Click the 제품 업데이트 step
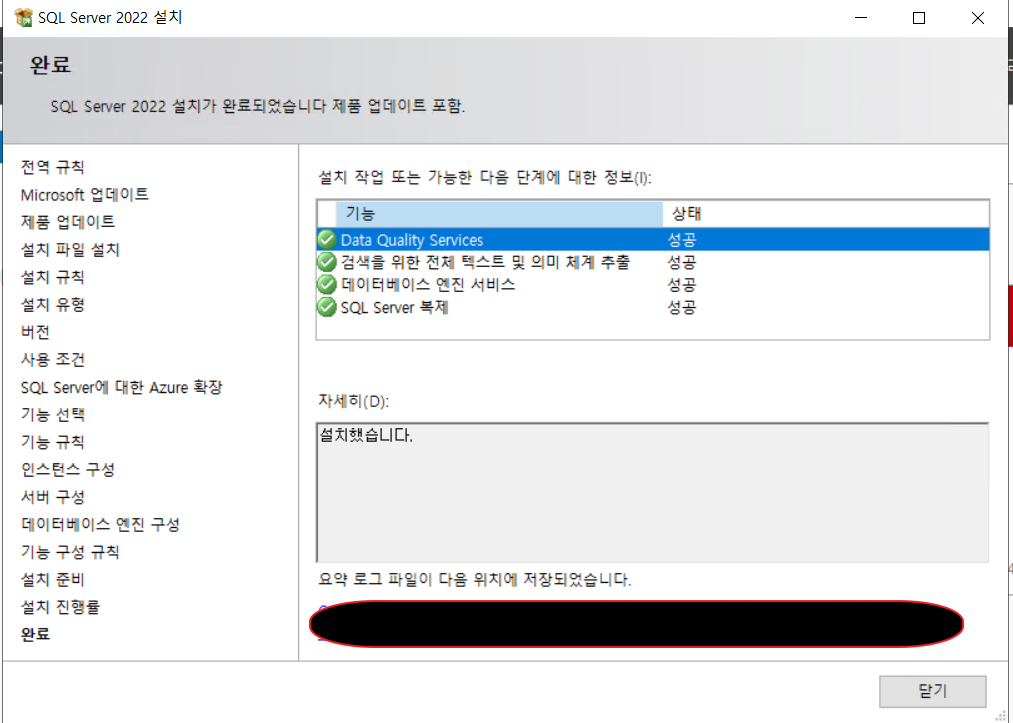1013x723 pixels. tap(68, 222)
